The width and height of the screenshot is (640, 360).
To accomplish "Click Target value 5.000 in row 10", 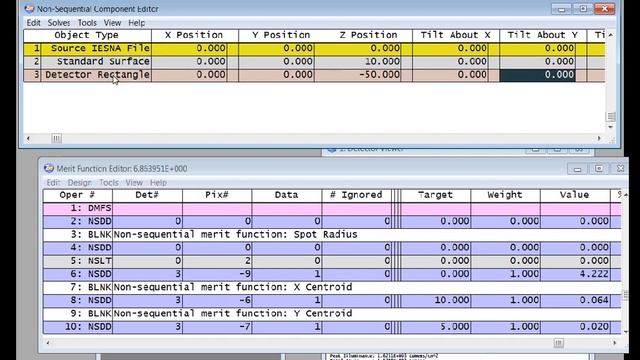I will tap(436, 327).
